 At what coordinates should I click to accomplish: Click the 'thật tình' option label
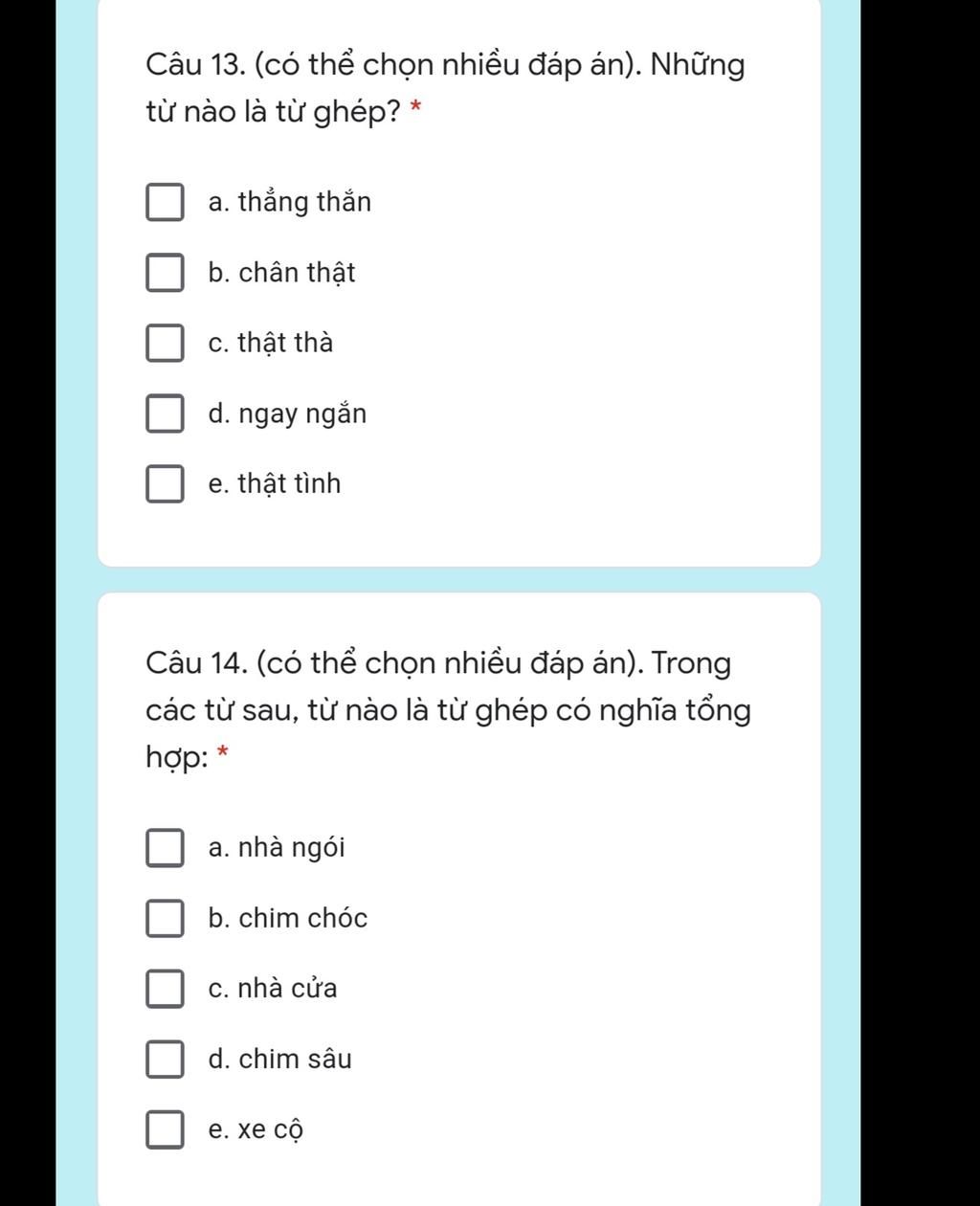pyautogui.click(x=289, y=484)
